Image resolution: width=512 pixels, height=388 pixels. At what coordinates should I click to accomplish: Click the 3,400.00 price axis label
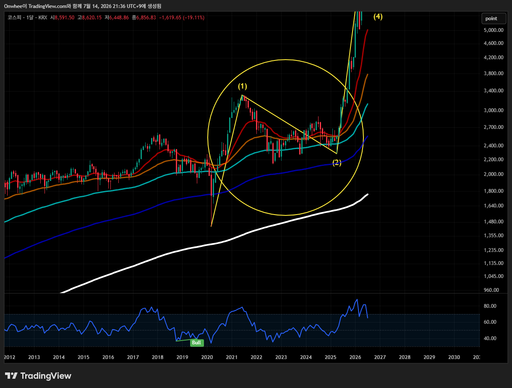click(x=494, y=91)
